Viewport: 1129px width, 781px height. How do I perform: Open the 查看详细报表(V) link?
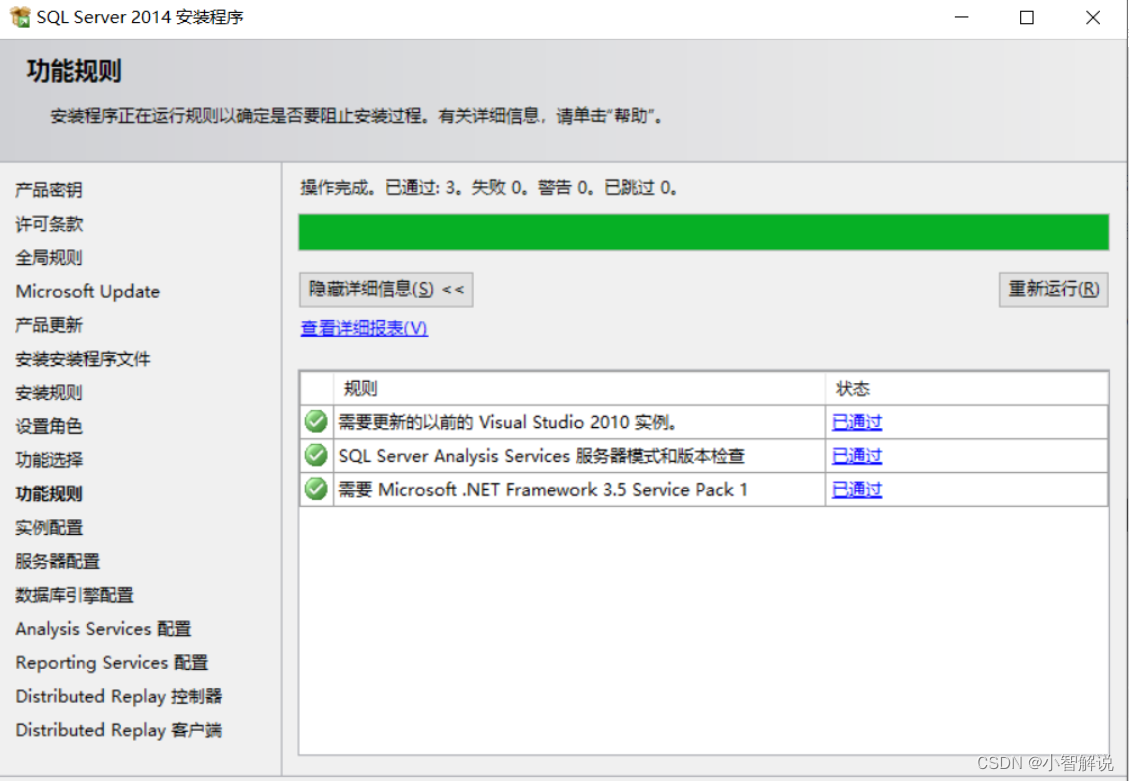click(x=365, y=328)
